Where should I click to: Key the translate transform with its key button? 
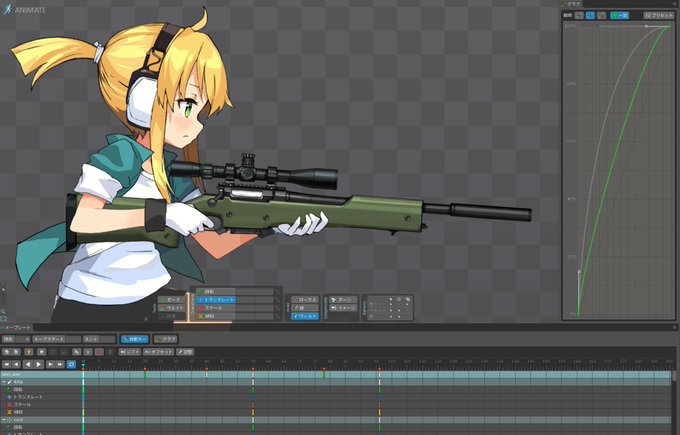pos(277,300)
